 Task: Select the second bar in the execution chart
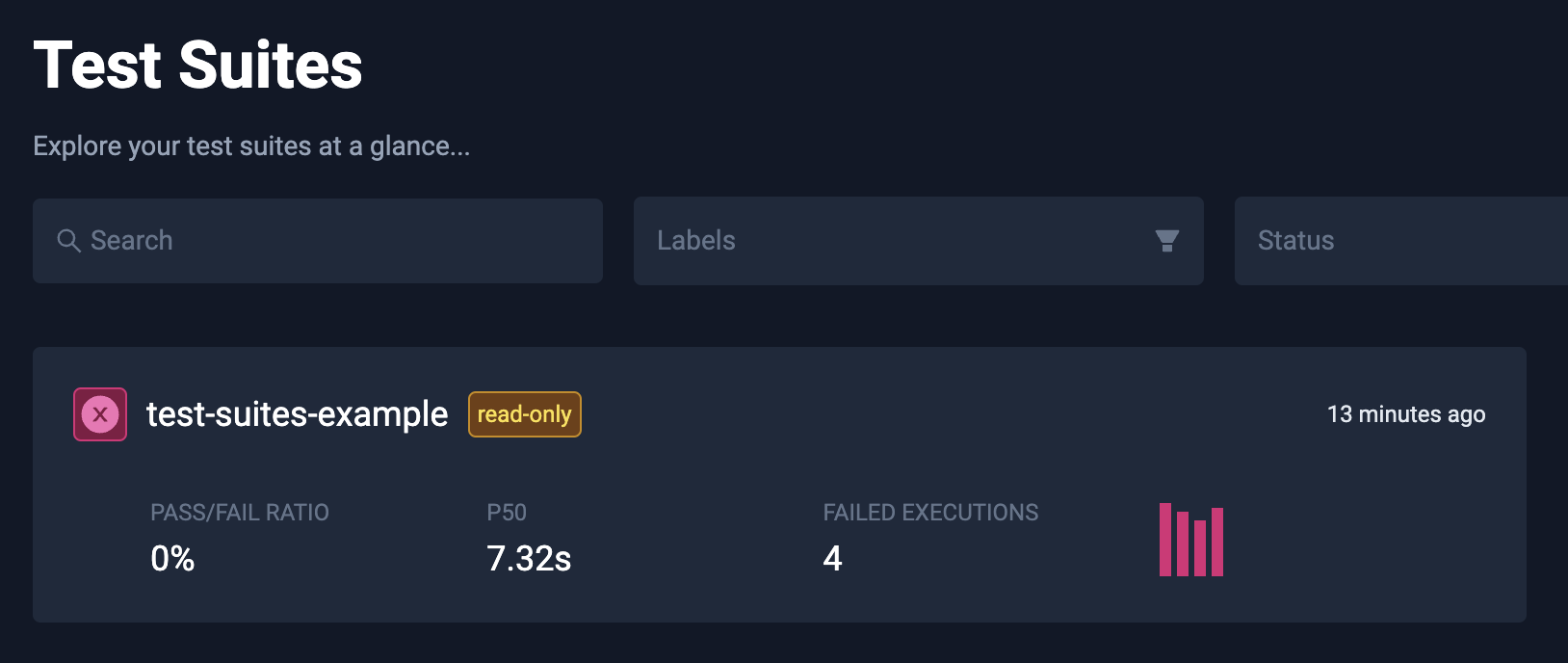pos(1183,544)
